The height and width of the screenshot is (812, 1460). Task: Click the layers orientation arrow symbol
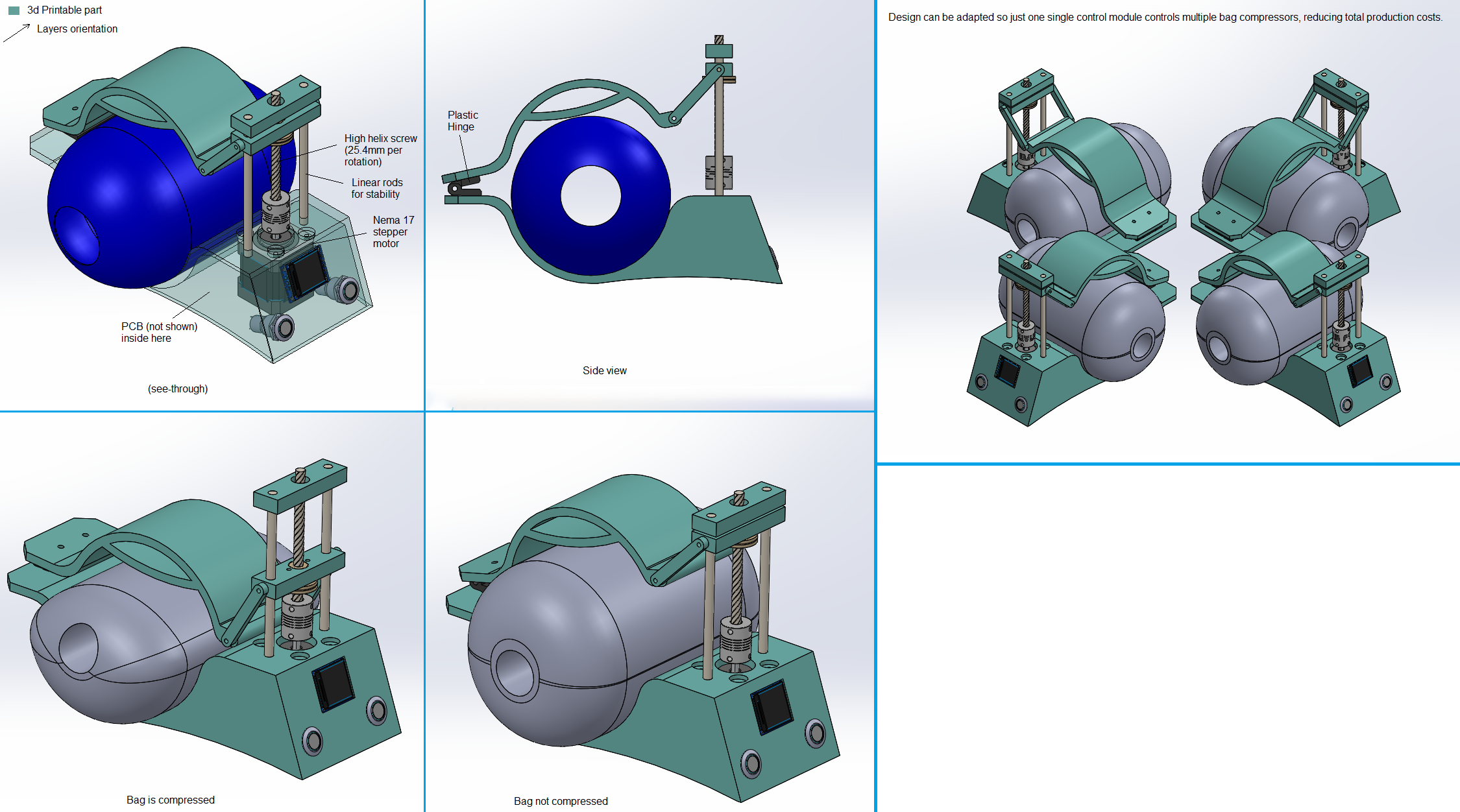click(x=17, y=32)
